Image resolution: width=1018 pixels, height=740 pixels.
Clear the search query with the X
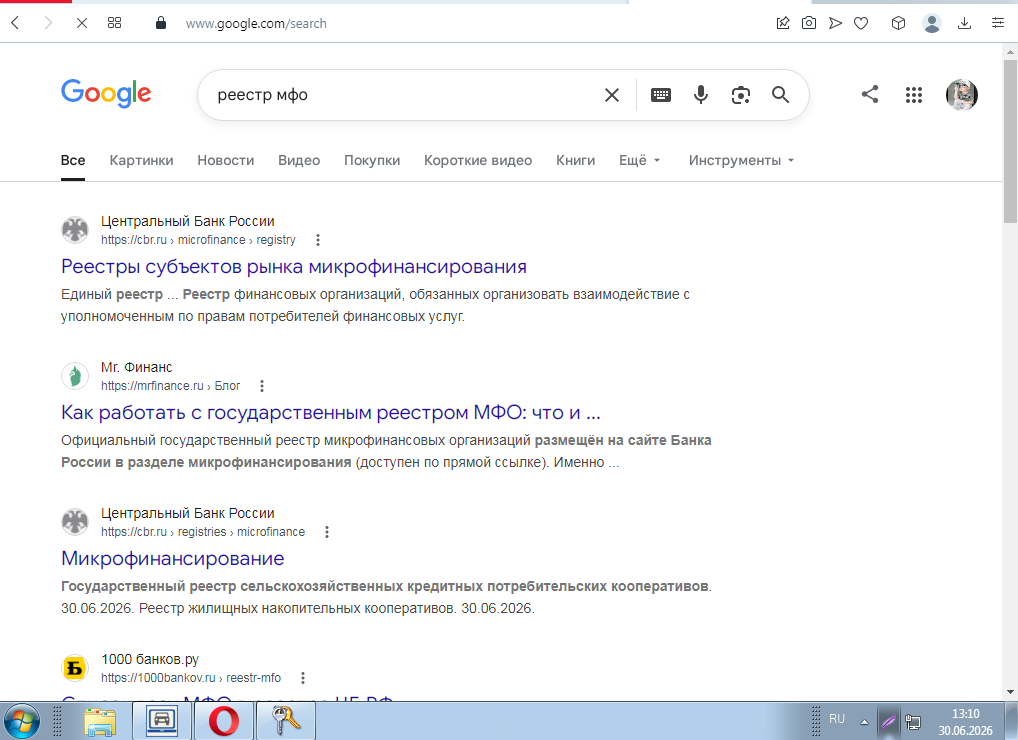(612, 95)
